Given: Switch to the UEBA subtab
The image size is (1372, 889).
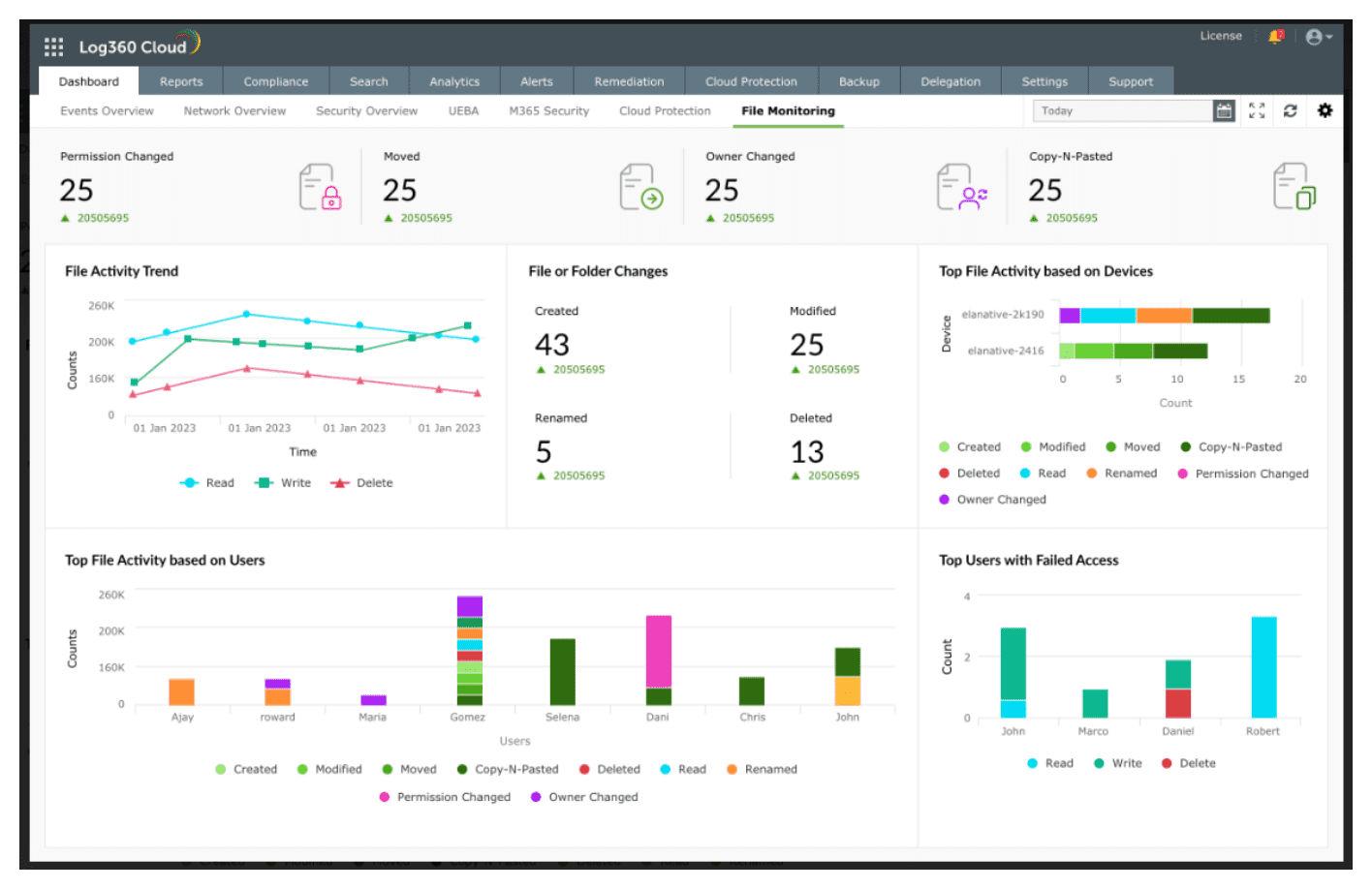Looking at the screenshot, I should pos(463,111).
